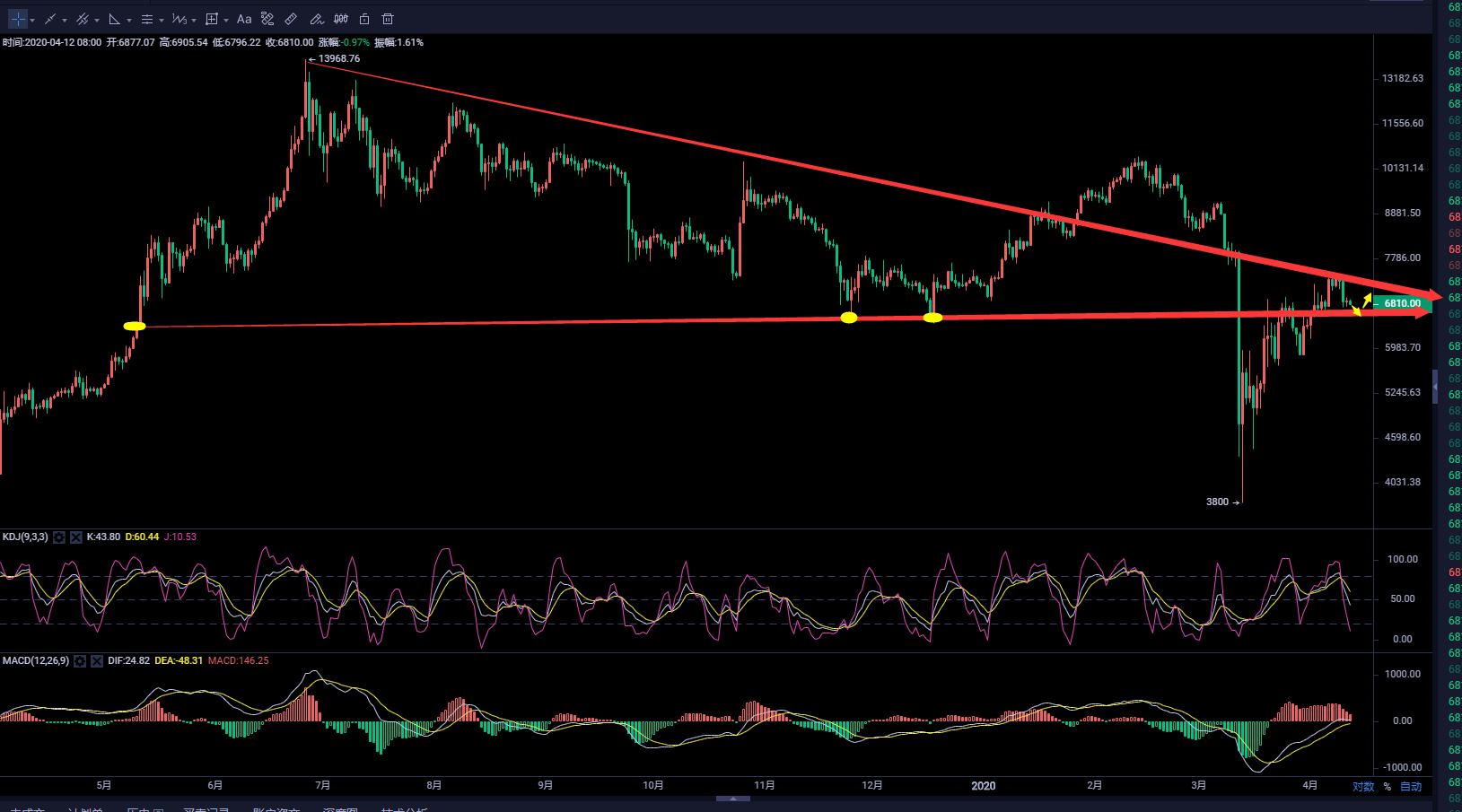Expand the horizontal levels tool dropdown
Viewport: 1462px width, 812px height.
pyautogui.click(x=162, y=20)
